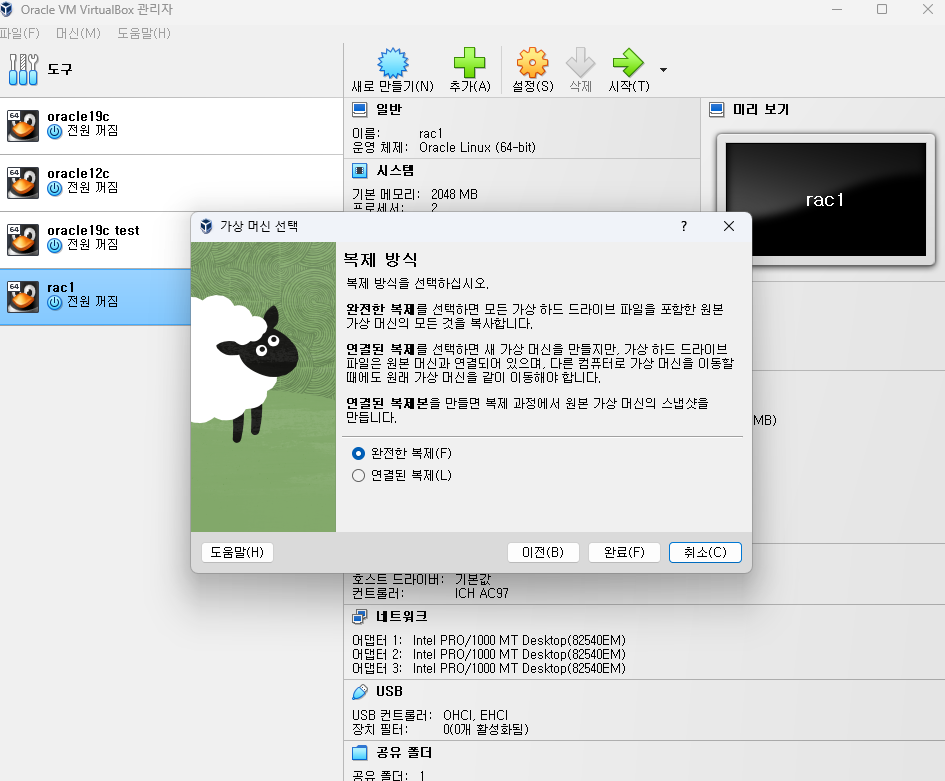Click 'OHCI, EHCI' USB controller value
The height and width of the screenshot is (781, 945).
[476, 715]
